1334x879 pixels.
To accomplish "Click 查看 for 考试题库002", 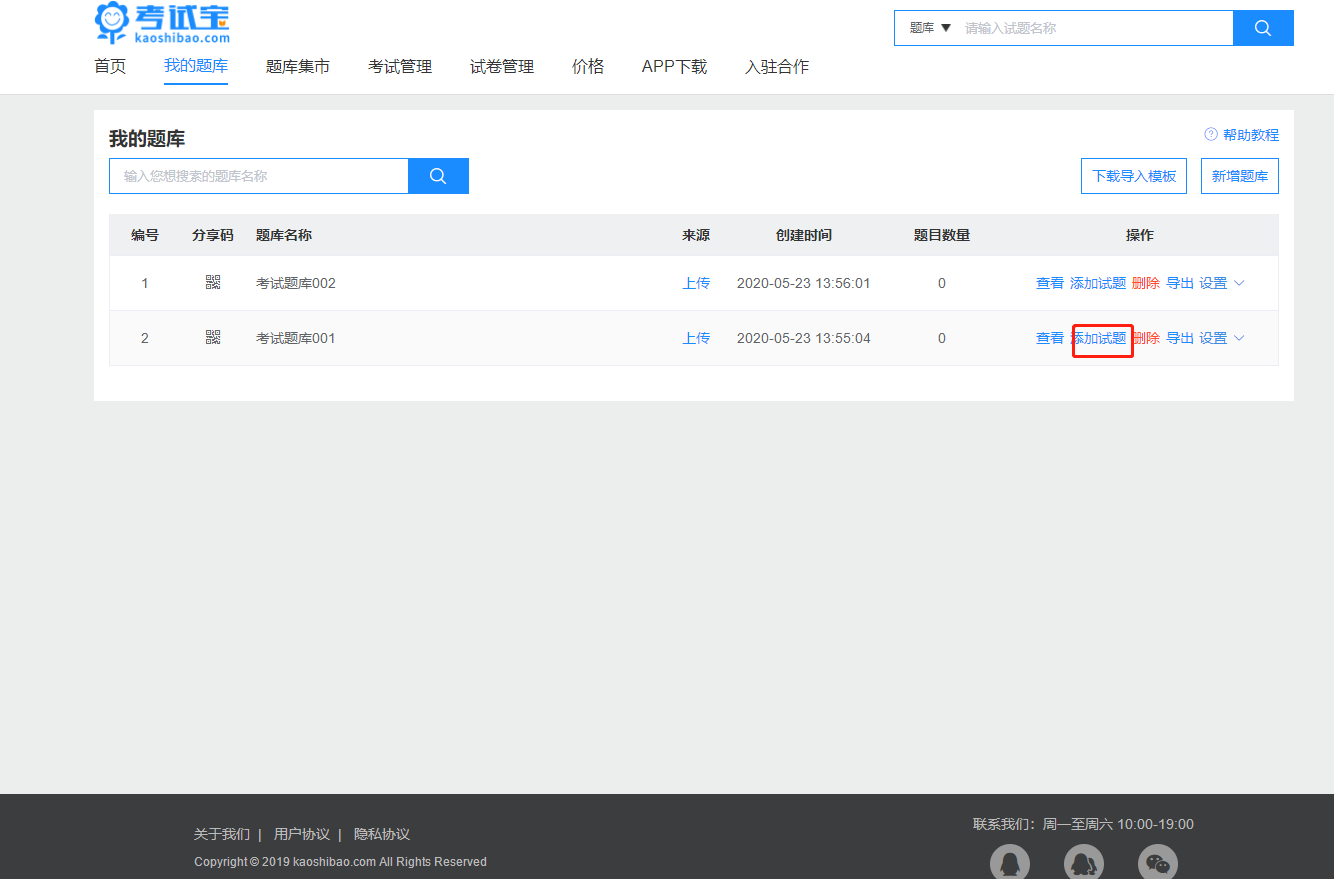I will tap(1050, 283).
